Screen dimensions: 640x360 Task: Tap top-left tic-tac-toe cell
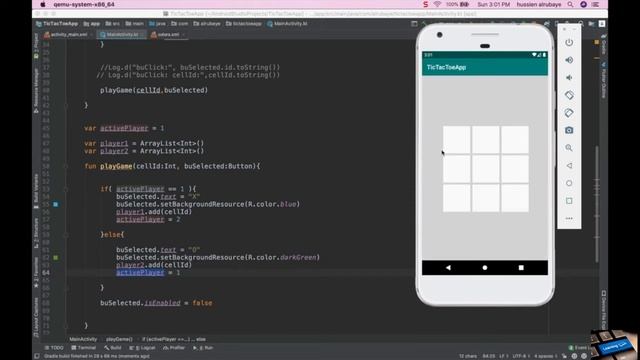pos(457,140)
